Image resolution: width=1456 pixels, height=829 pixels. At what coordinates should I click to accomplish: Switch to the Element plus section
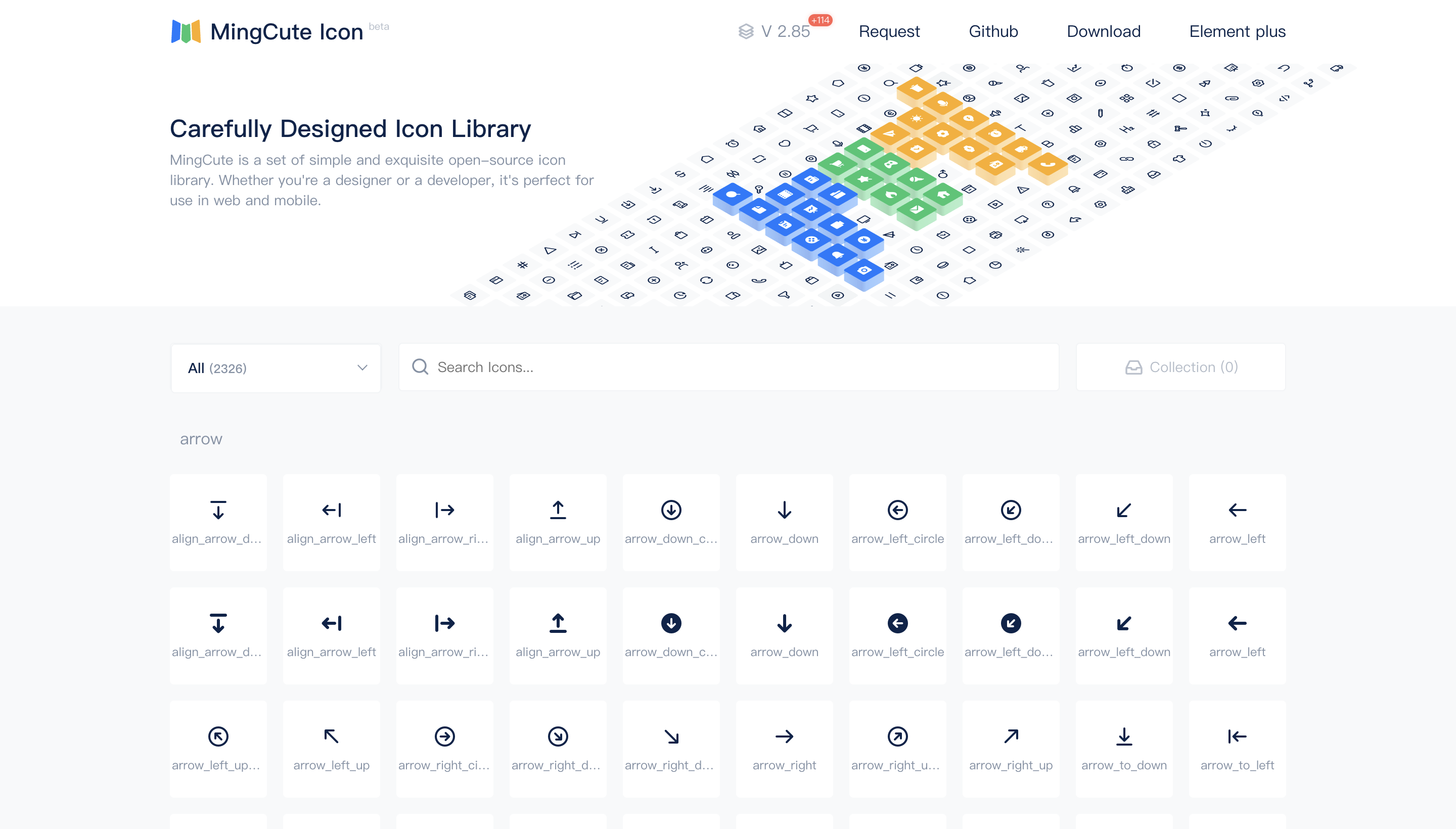coord(1236,31)
